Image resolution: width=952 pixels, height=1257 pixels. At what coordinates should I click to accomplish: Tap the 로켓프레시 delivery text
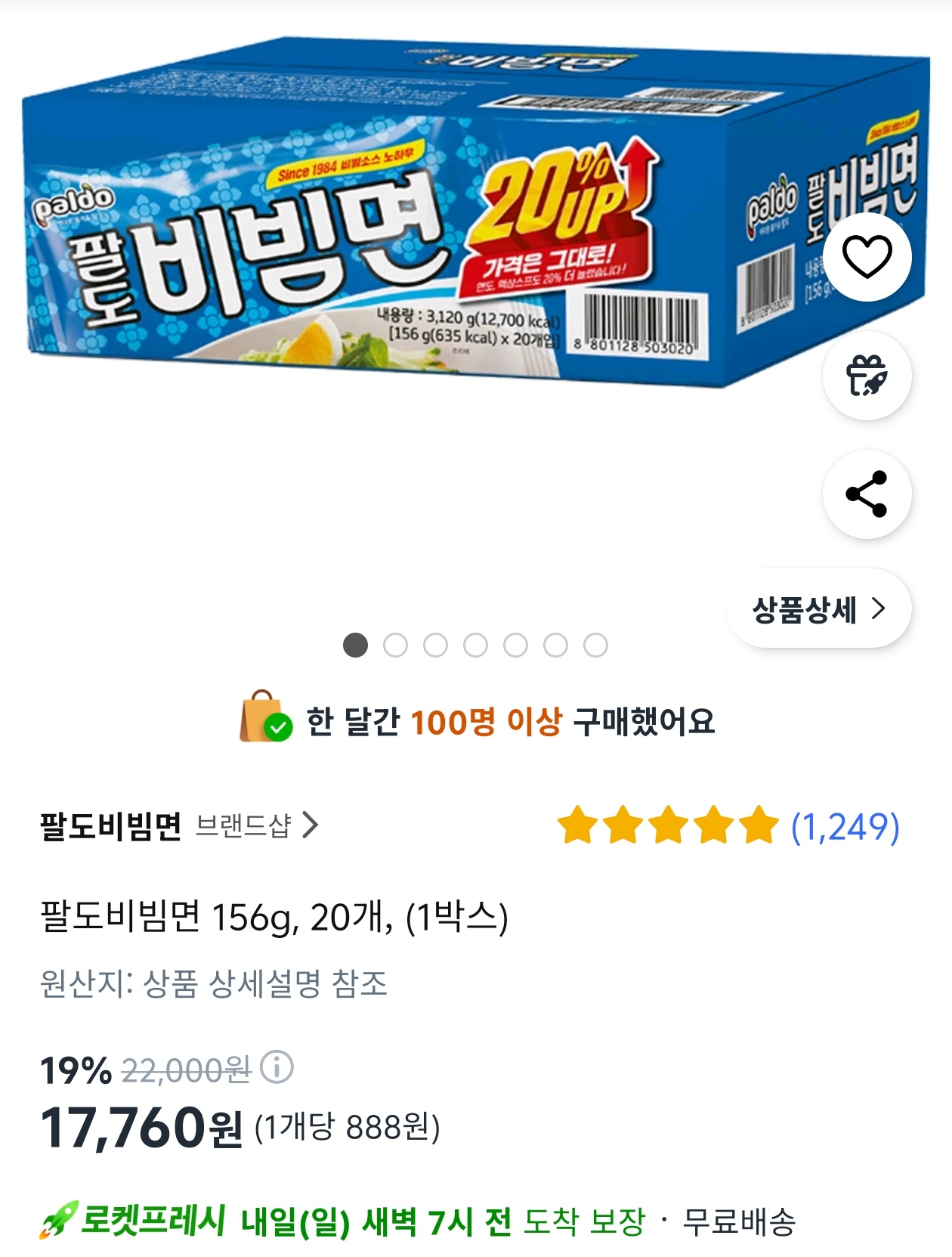coord(154,1220)
